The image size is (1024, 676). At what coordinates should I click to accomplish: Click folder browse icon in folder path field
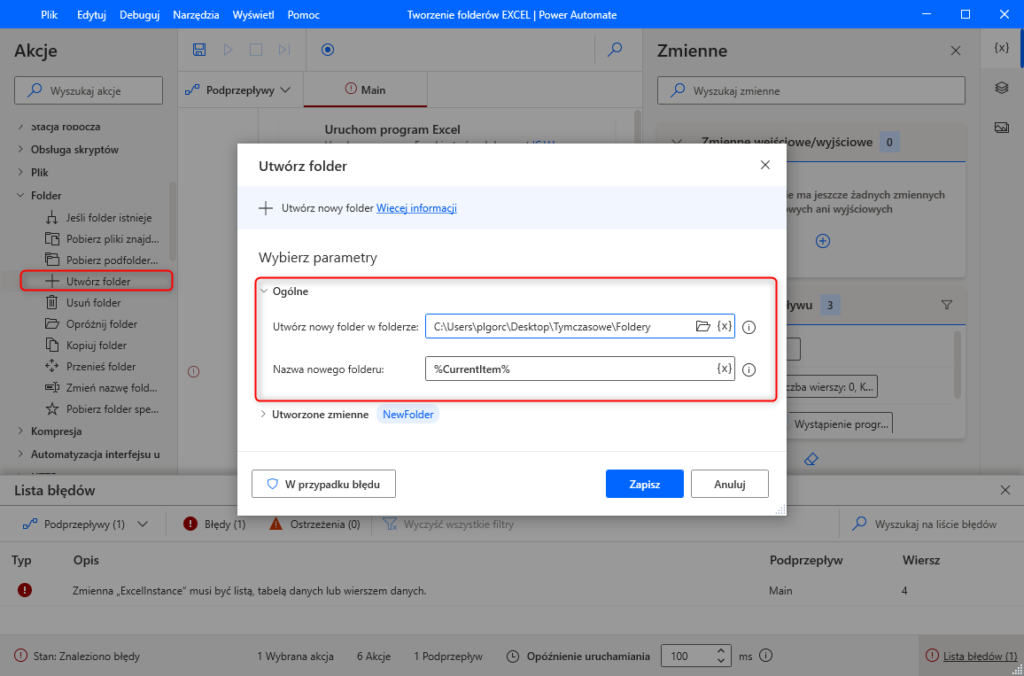[703, 326]
